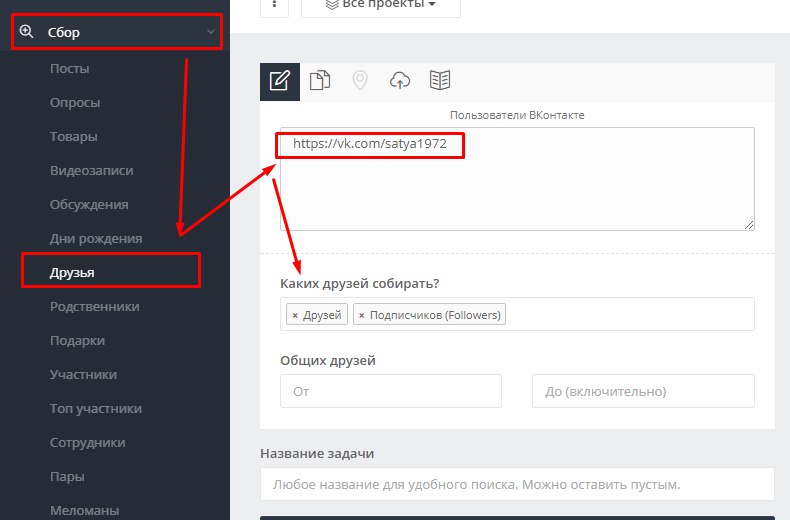The height and width of the screenshot is (520, 790).
Task: Open the Посты menu item
Action: pos(70,69)
